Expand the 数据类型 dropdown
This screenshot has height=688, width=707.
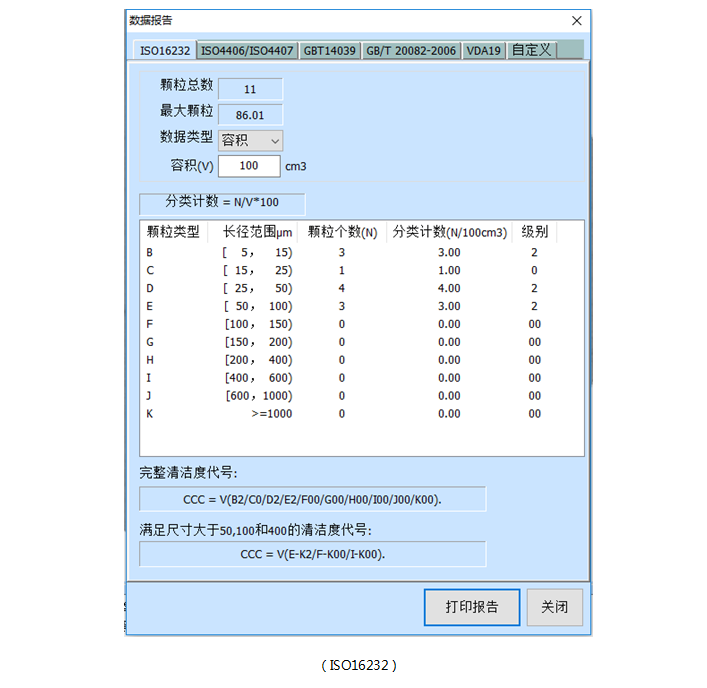(x=250, y=141)
